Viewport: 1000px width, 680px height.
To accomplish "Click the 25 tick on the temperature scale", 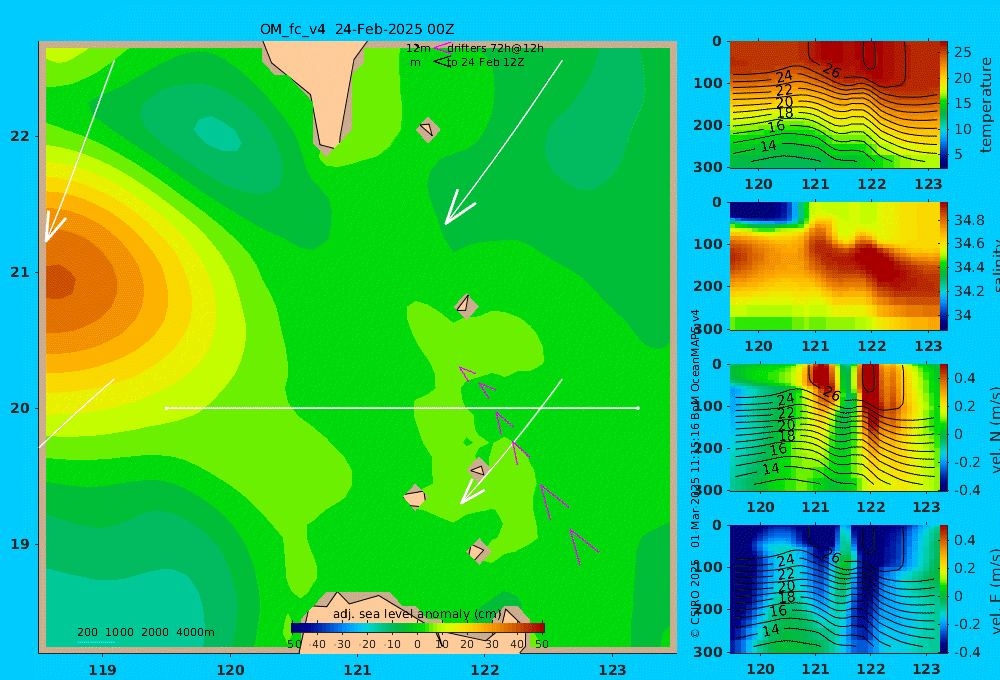I will pos(962,52).
